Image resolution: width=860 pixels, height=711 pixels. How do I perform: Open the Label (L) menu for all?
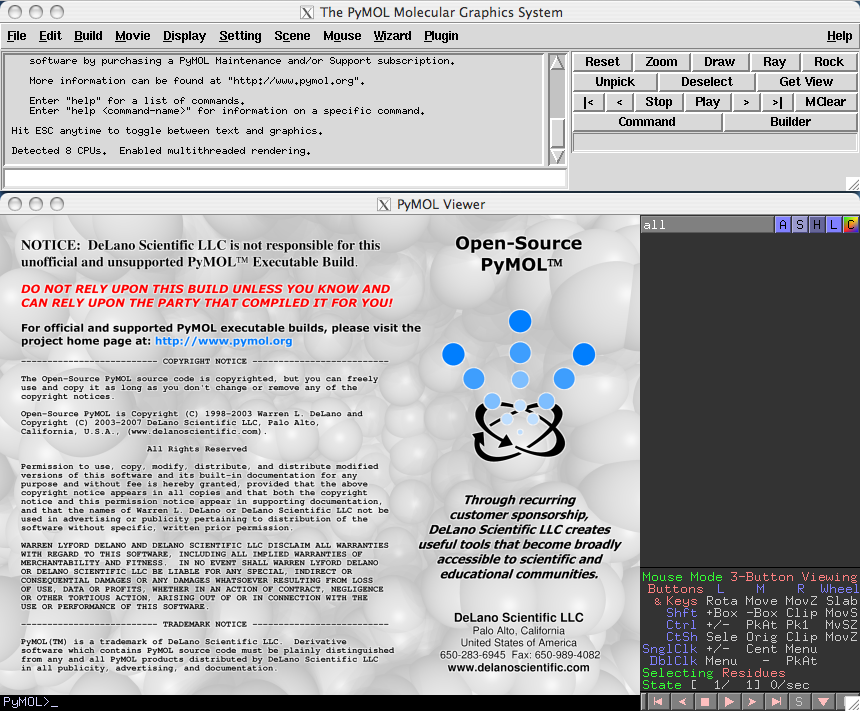coord(834,225)
